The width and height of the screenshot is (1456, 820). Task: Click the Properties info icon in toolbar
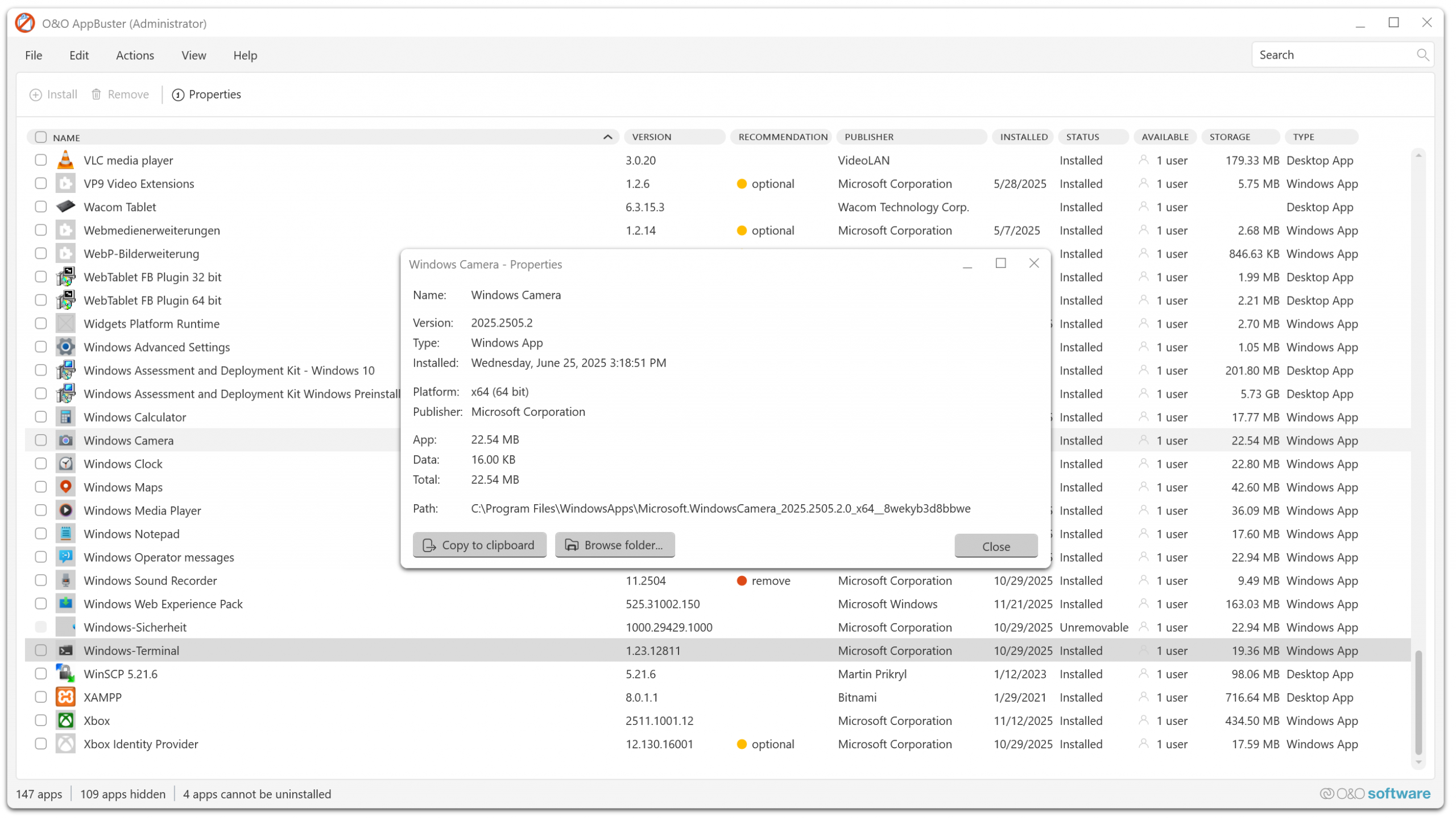point(178,95)
